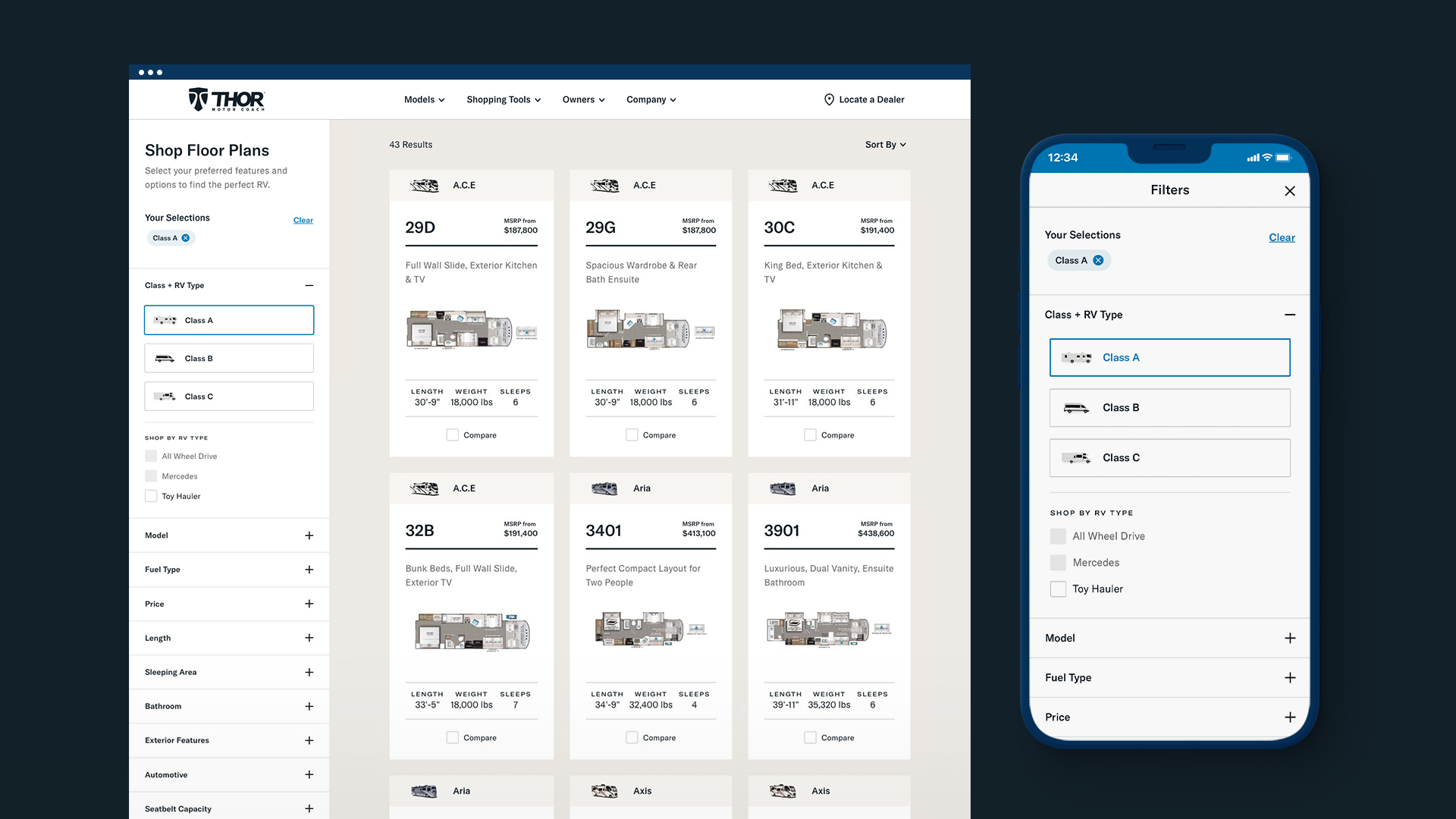Collapse Class + RV Type section in desktop sidebar
Image resolution: width=1456 pixels, height=819 pixels.
(309, 286)
